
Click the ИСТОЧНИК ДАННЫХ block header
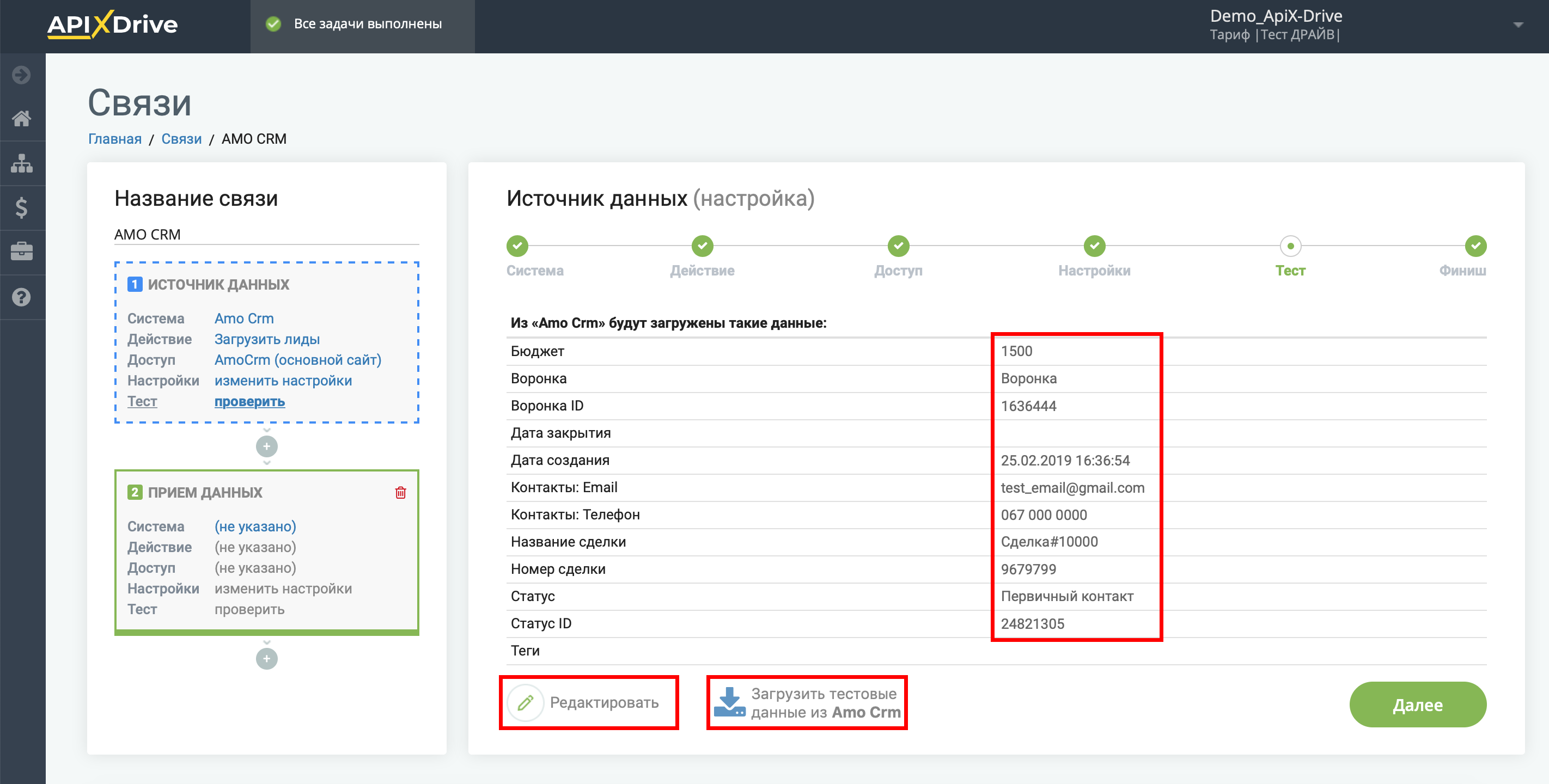click(218, 284)
